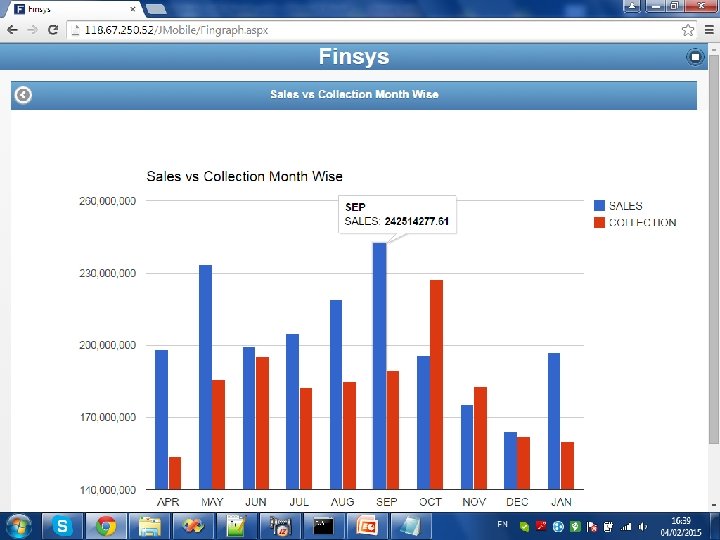720x540 pixels.
Task: Click the APR red collection bar
Action: (175, 473)
